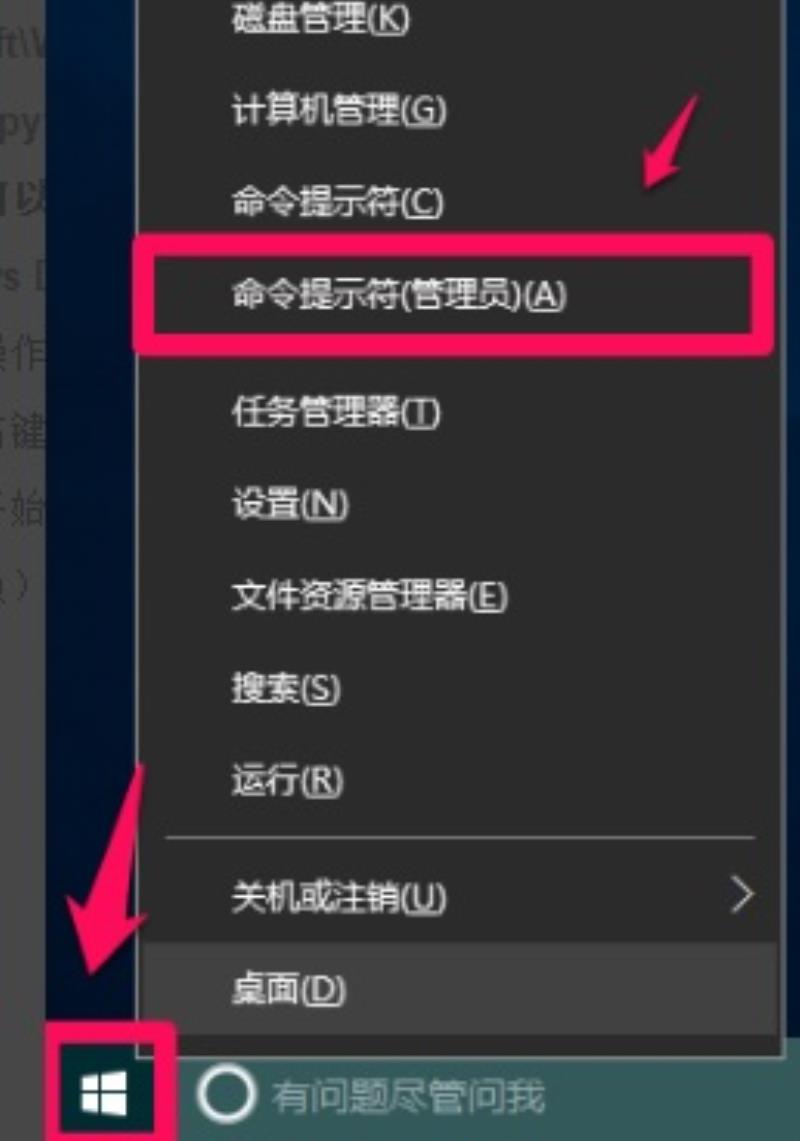
Task: Select 运行(R) menu entry
Action: (x=459, y=780)
